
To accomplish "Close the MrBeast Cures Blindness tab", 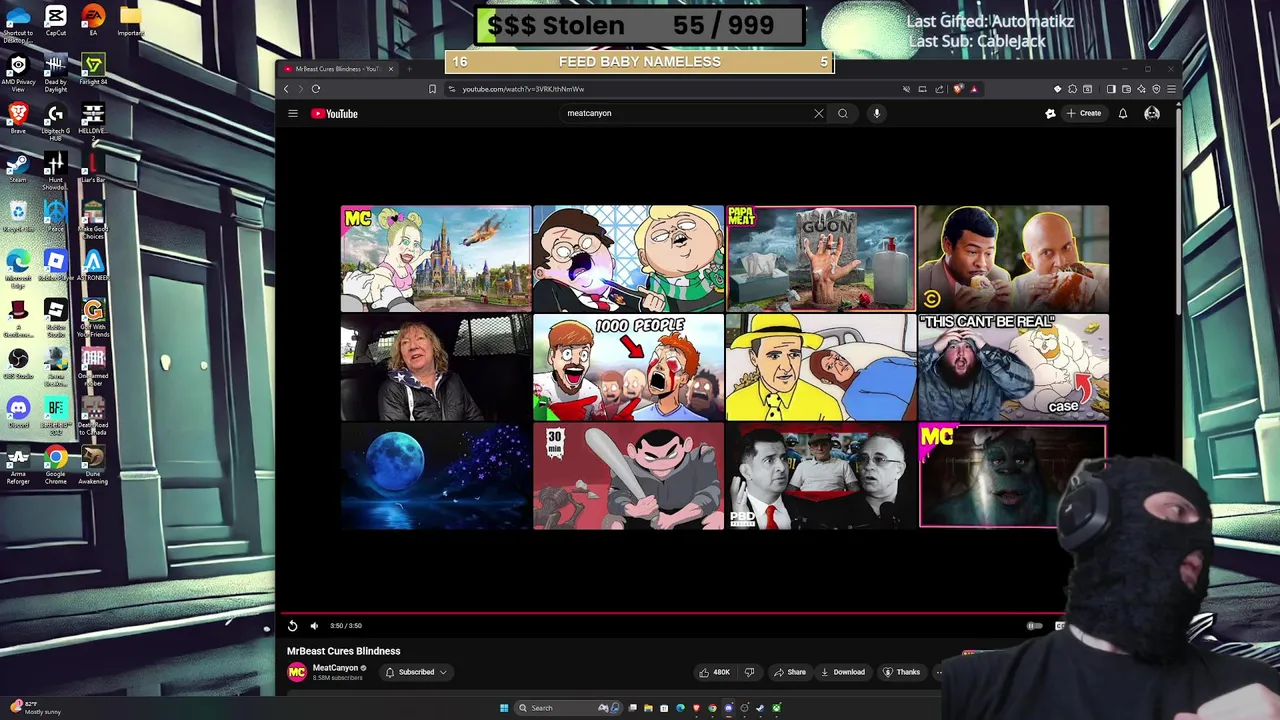I will pos(391,69).
